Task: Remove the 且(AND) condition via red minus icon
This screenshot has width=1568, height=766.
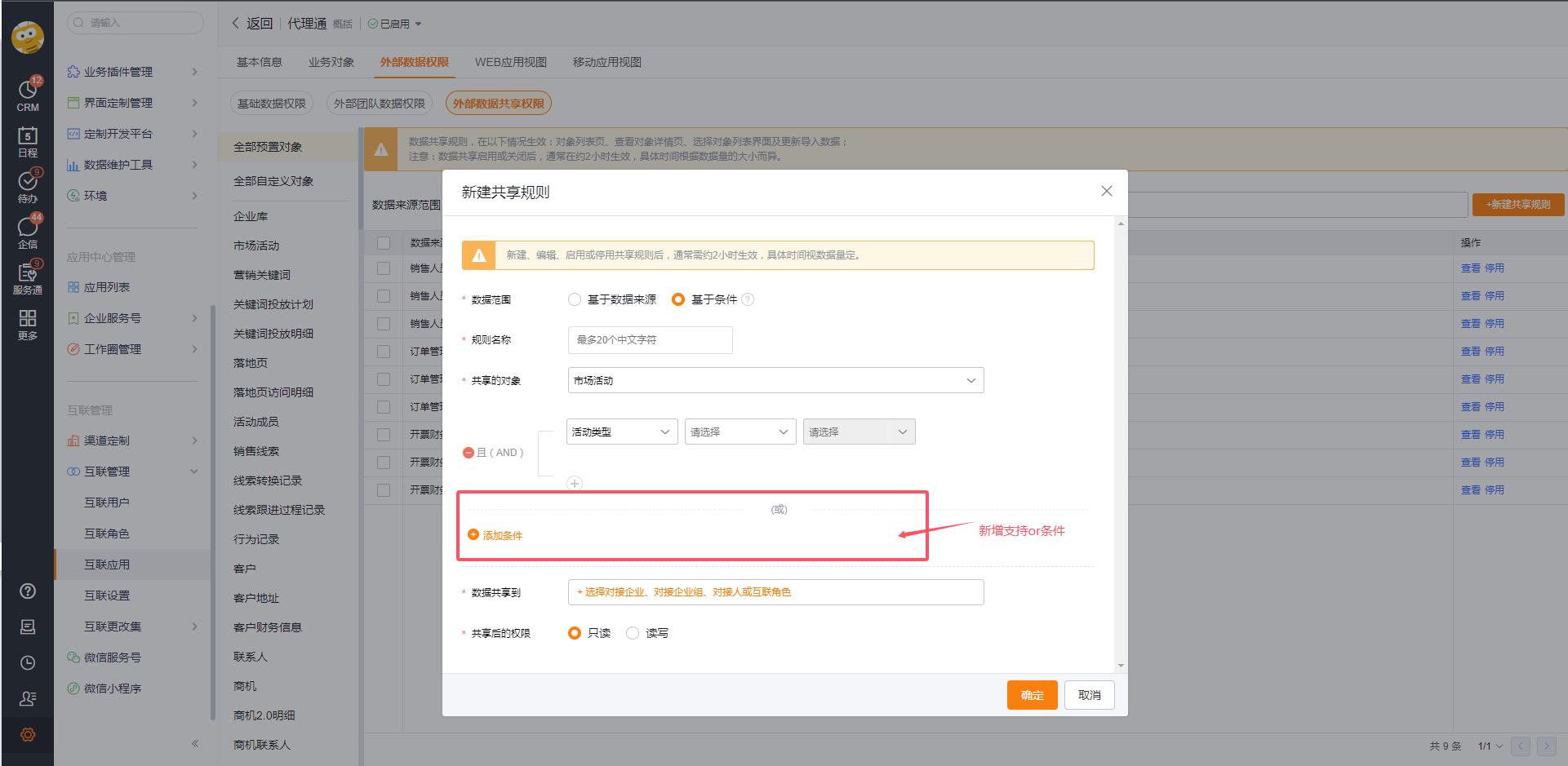Action: (x=468, y=452)
